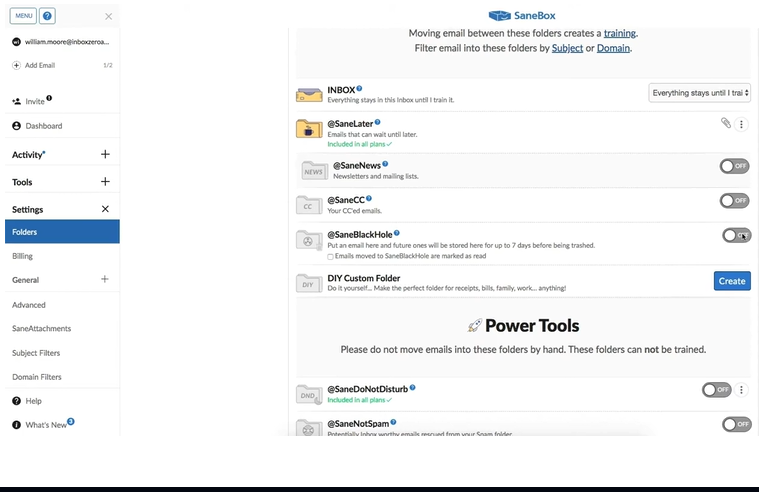The height and width of the screenshot is (492, 759).
Task: Check the marked as read SaneBlackHole checkbox
Action: tap(330, 257)
